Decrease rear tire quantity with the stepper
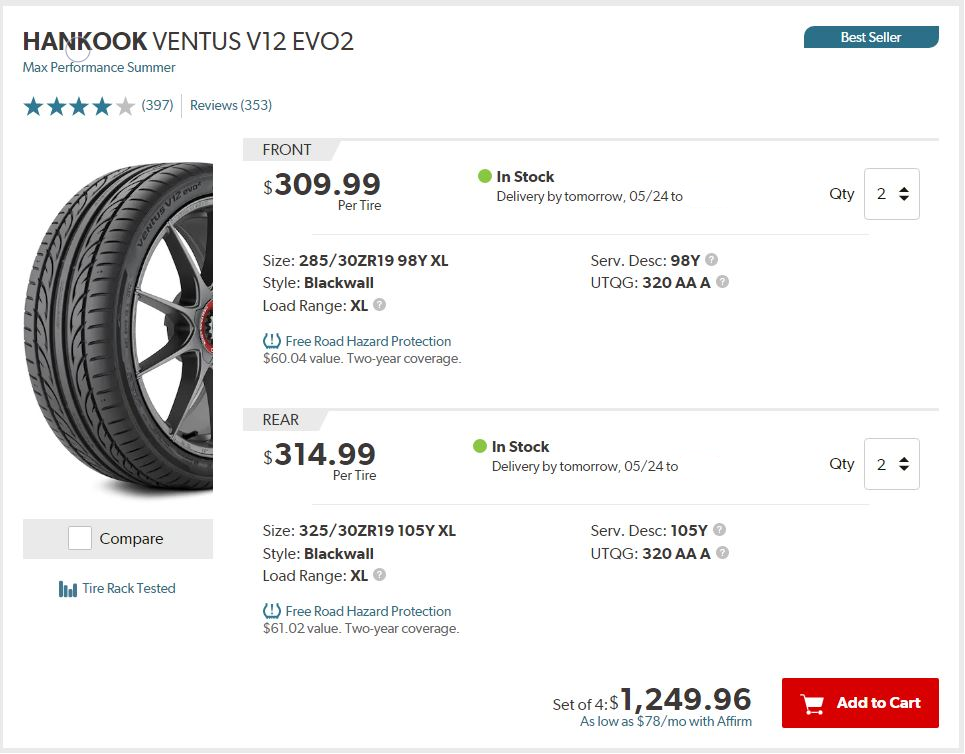This screenshot has width=965, height=754. pyautogui.click(x=905, y=470)
